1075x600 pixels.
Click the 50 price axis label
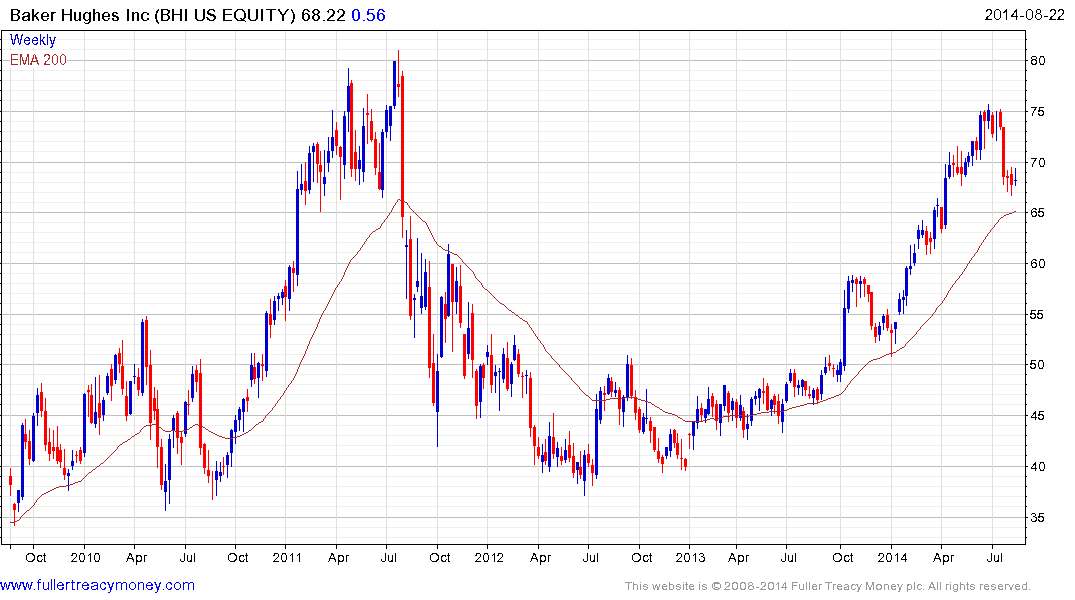[x=1038, y=365]
